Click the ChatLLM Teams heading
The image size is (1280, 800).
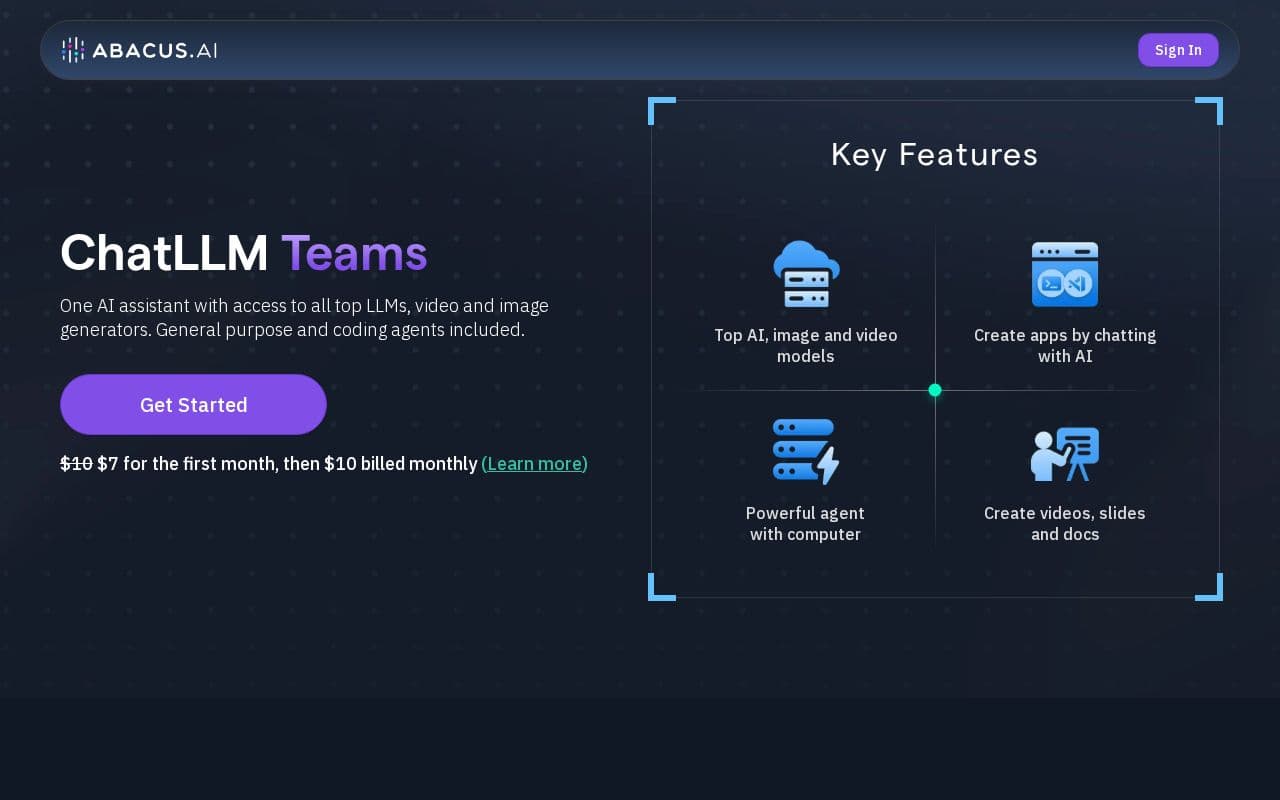tap(244, 252)
